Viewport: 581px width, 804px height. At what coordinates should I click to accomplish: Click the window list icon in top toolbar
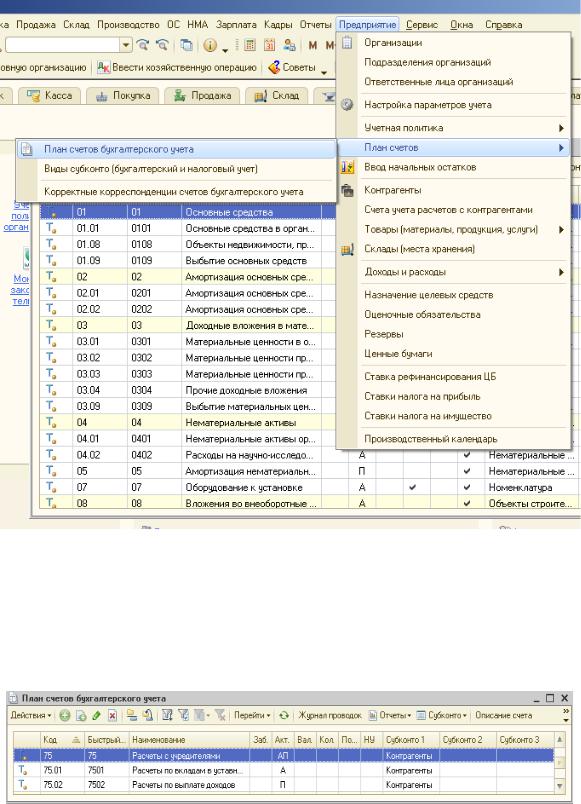pos(187,45)
